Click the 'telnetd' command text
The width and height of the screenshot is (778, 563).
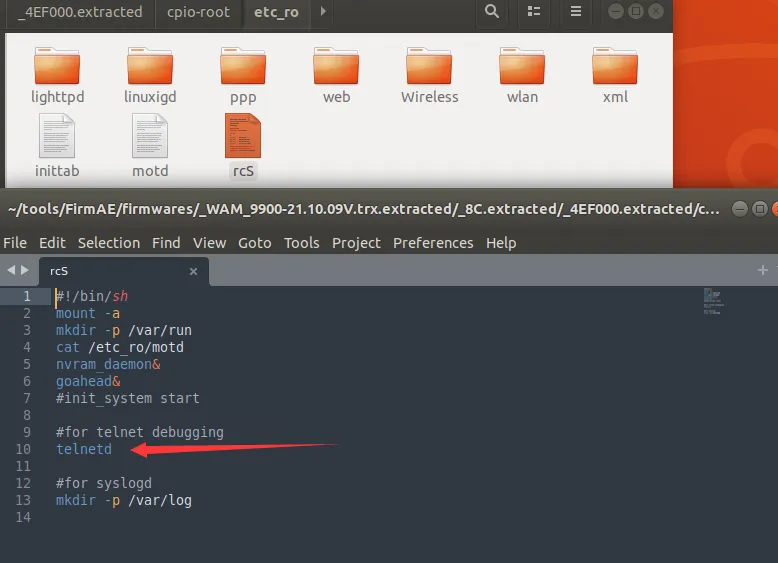84,449
